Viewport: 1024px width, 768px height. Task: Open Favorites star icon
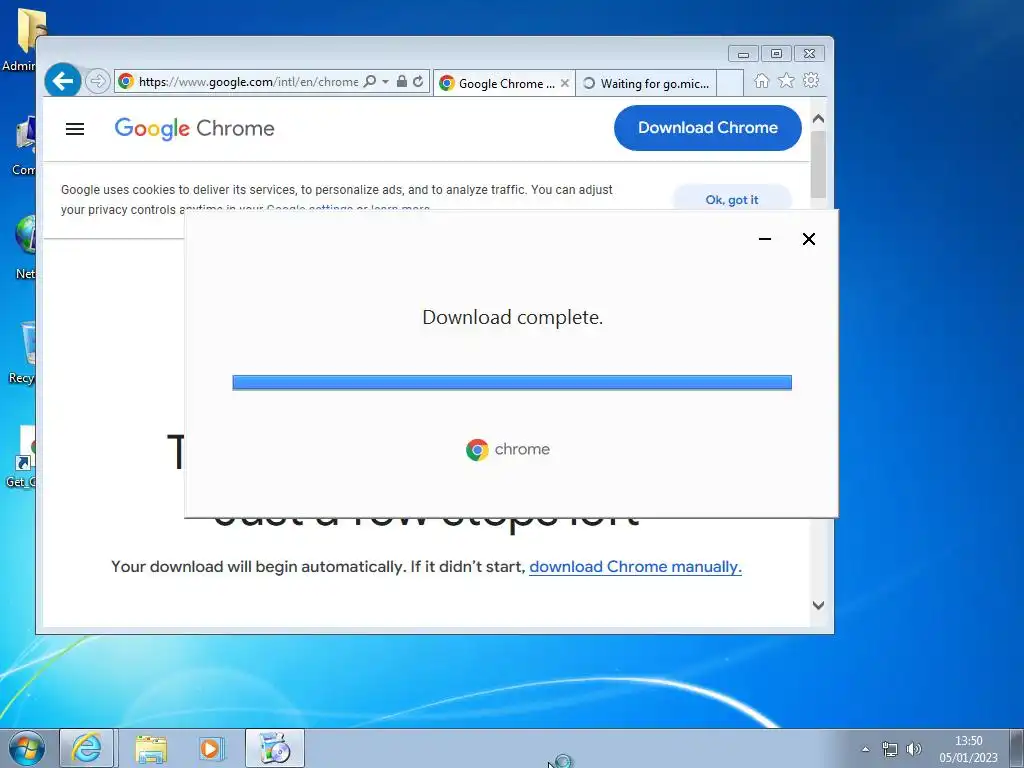click(786, 80)
